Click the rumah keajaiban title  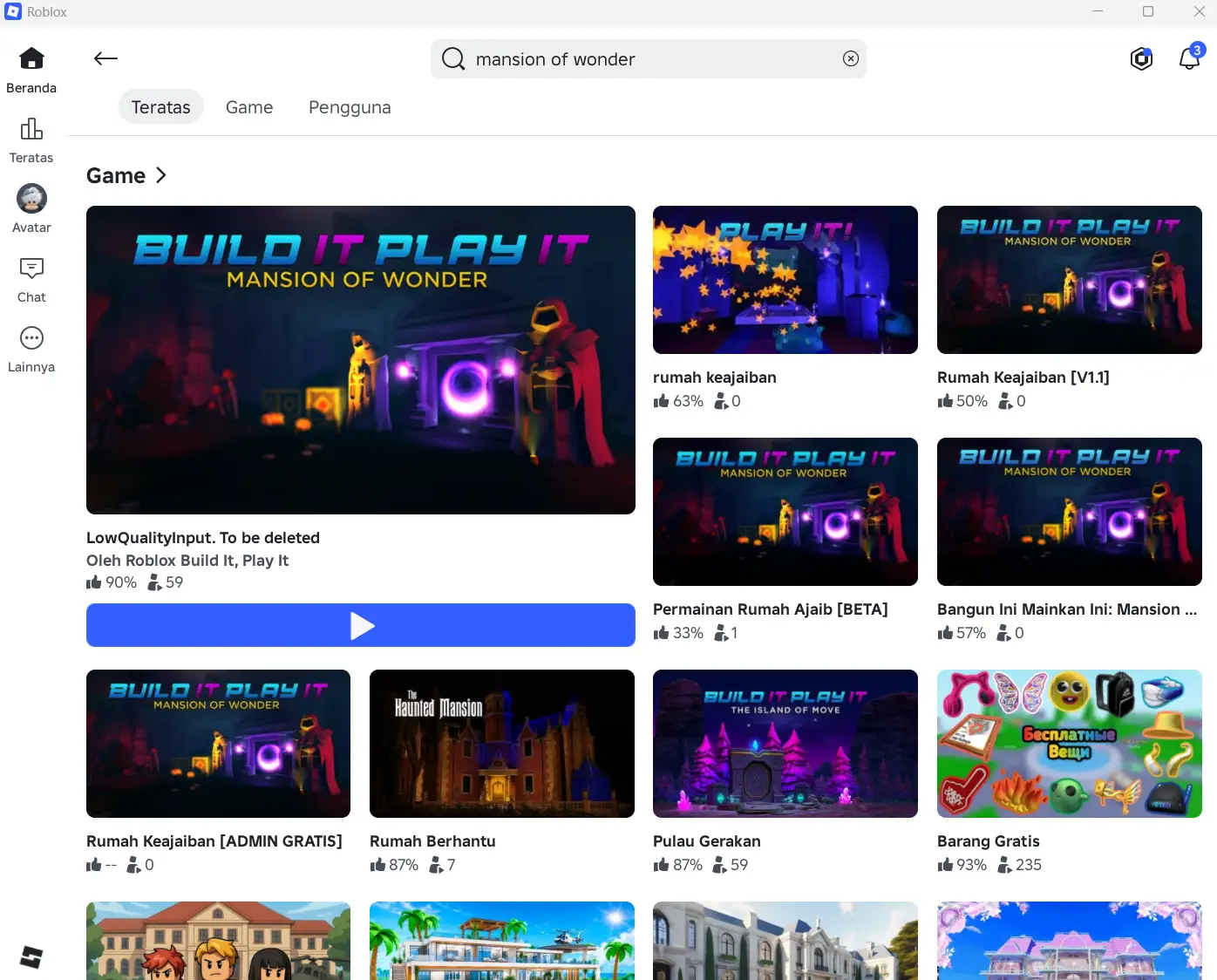(x=715, y=378)
